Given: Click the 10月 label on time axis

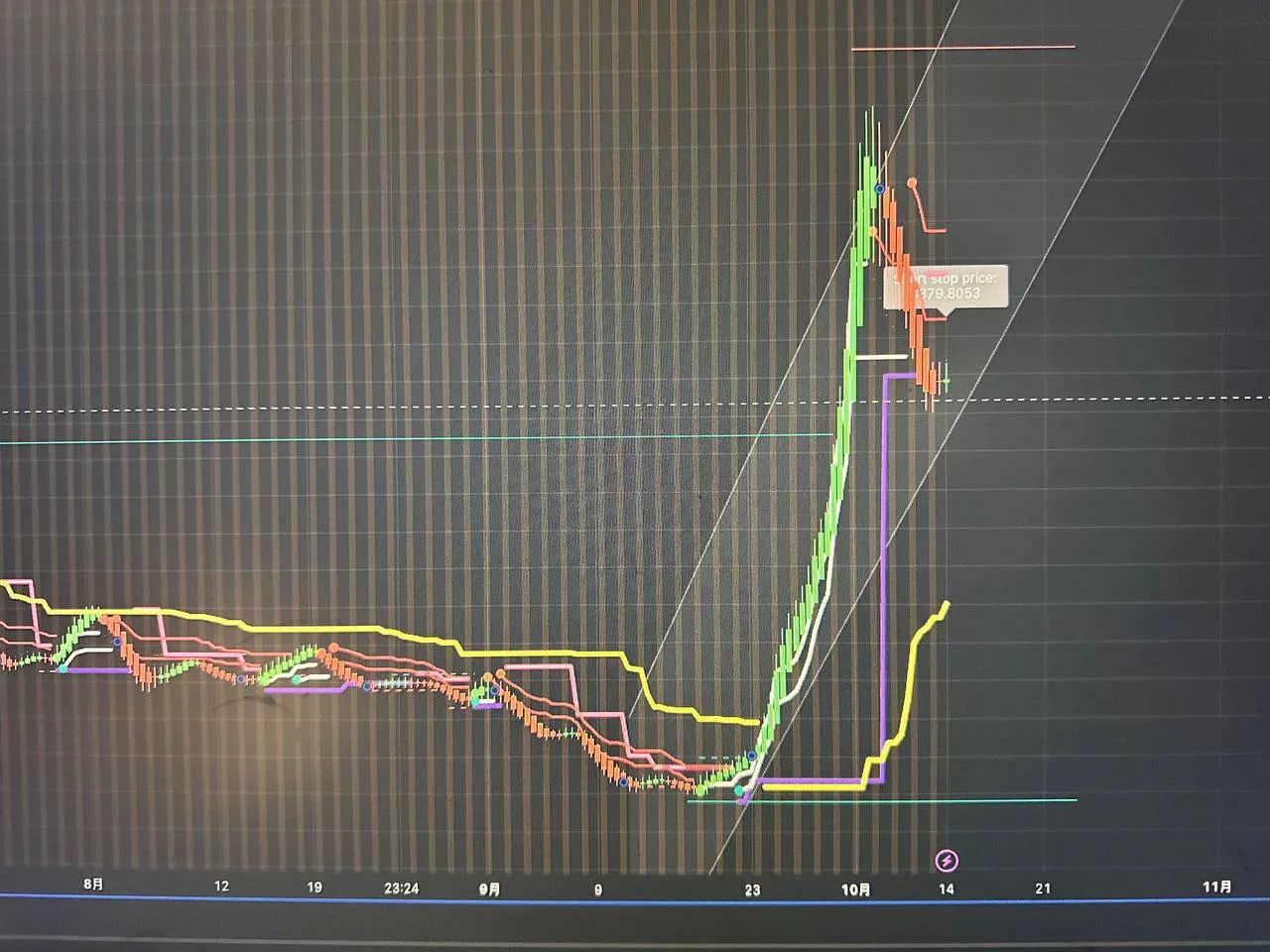Looking at the screenshot, I should click(855, 890).
